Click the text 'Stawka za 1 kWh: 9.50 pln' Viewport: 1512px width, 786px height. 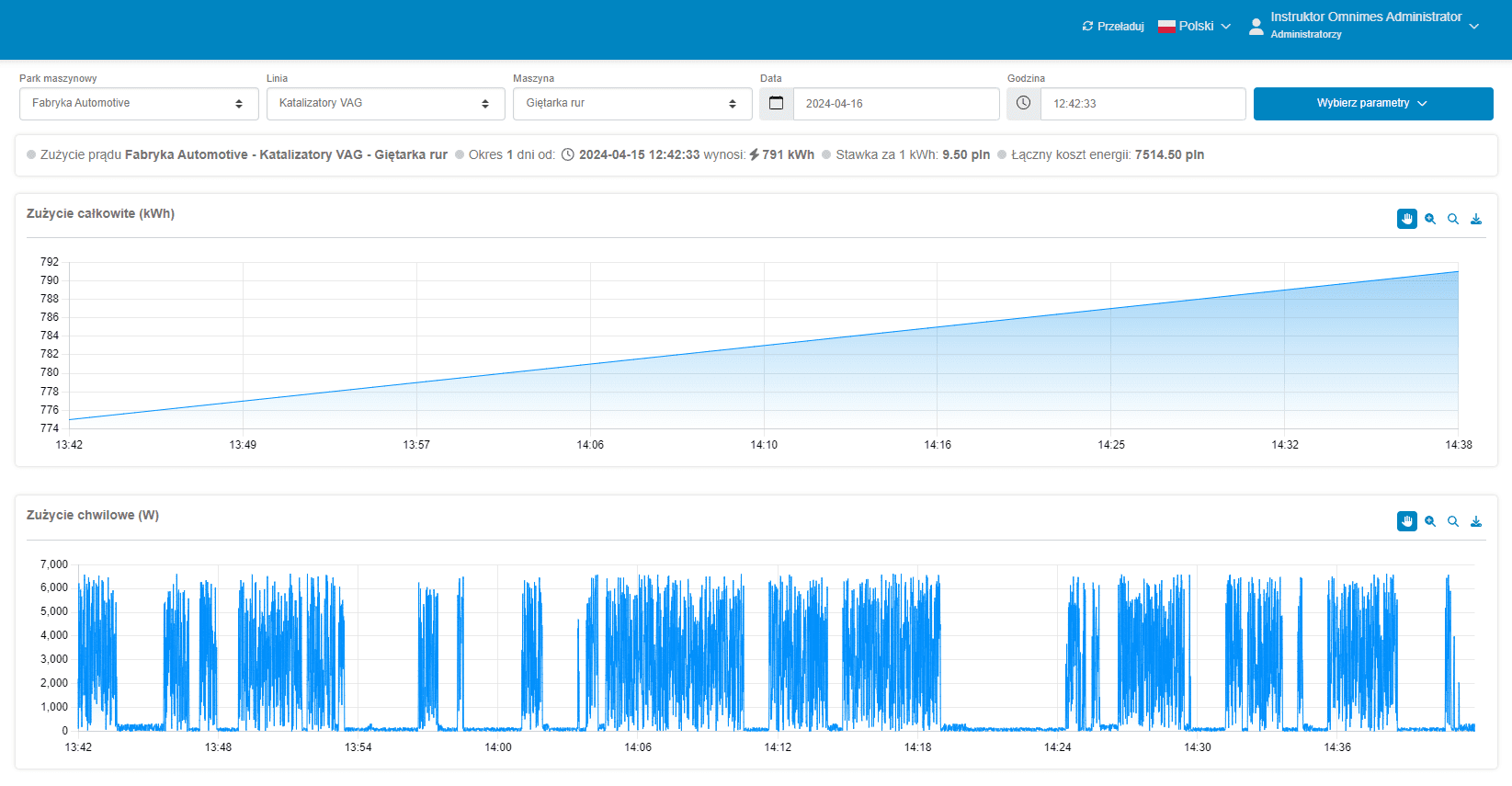tap(913, 154)
